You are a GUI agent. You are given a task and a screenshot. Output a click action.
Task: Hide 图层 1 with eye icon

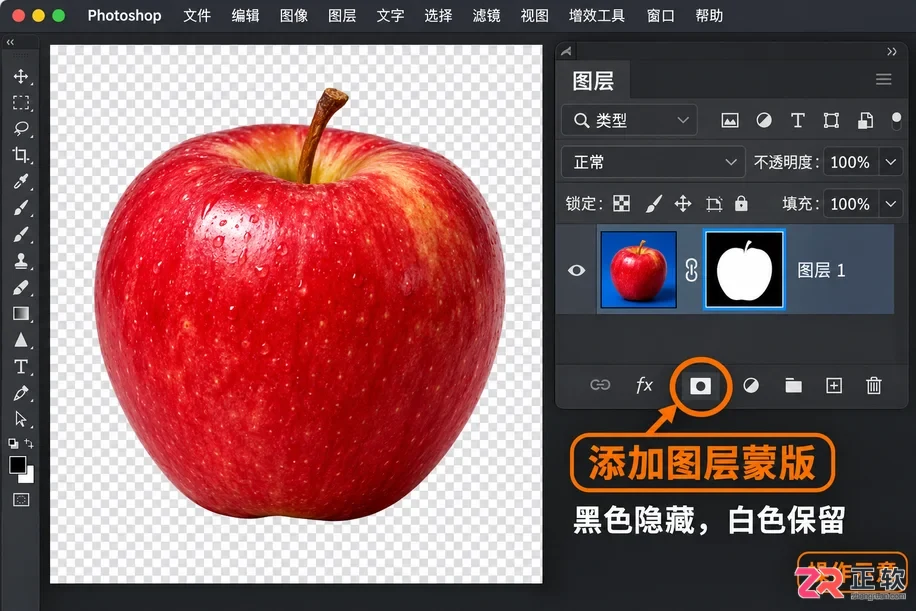pos(577,270)
